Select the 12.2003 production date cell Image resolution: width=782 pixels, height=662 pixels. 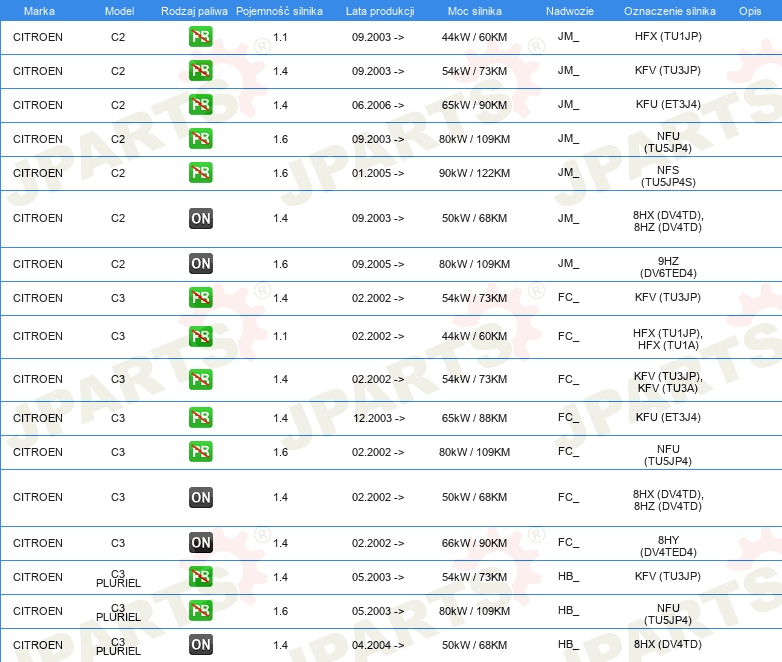pyautogui.click(x=378, y=418)
